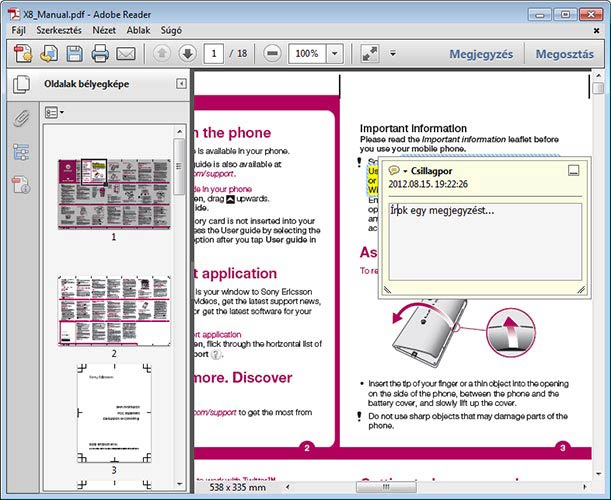Open the Ablak menu
611x500 pixels.
point(138,30)
